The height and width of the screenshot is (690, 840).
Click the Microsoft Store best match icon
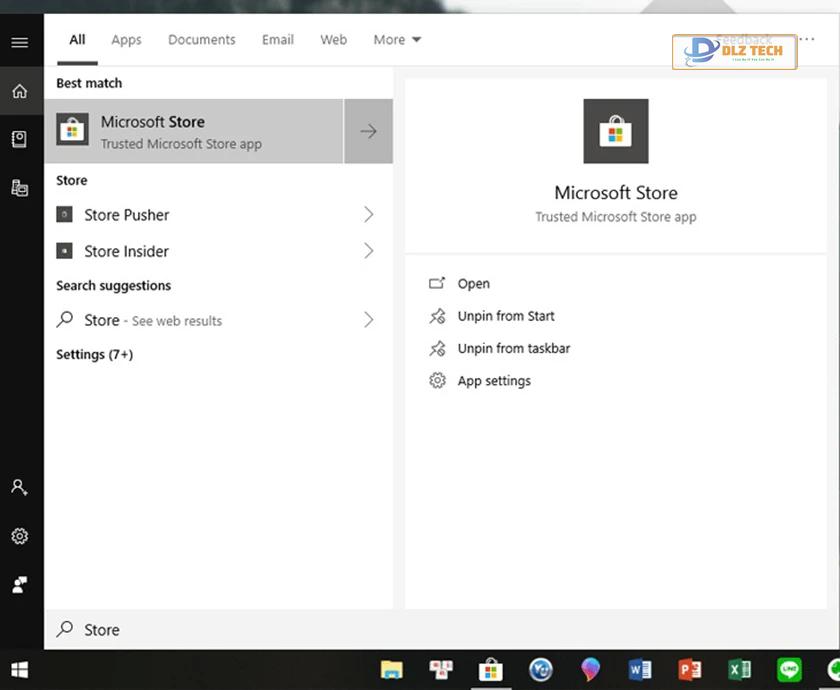click(72, 130)
